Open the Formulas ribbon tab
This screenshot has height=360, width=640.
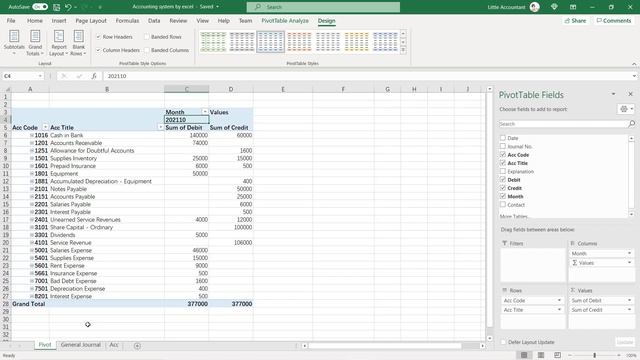pyautogui.click(x=127, y=20)
